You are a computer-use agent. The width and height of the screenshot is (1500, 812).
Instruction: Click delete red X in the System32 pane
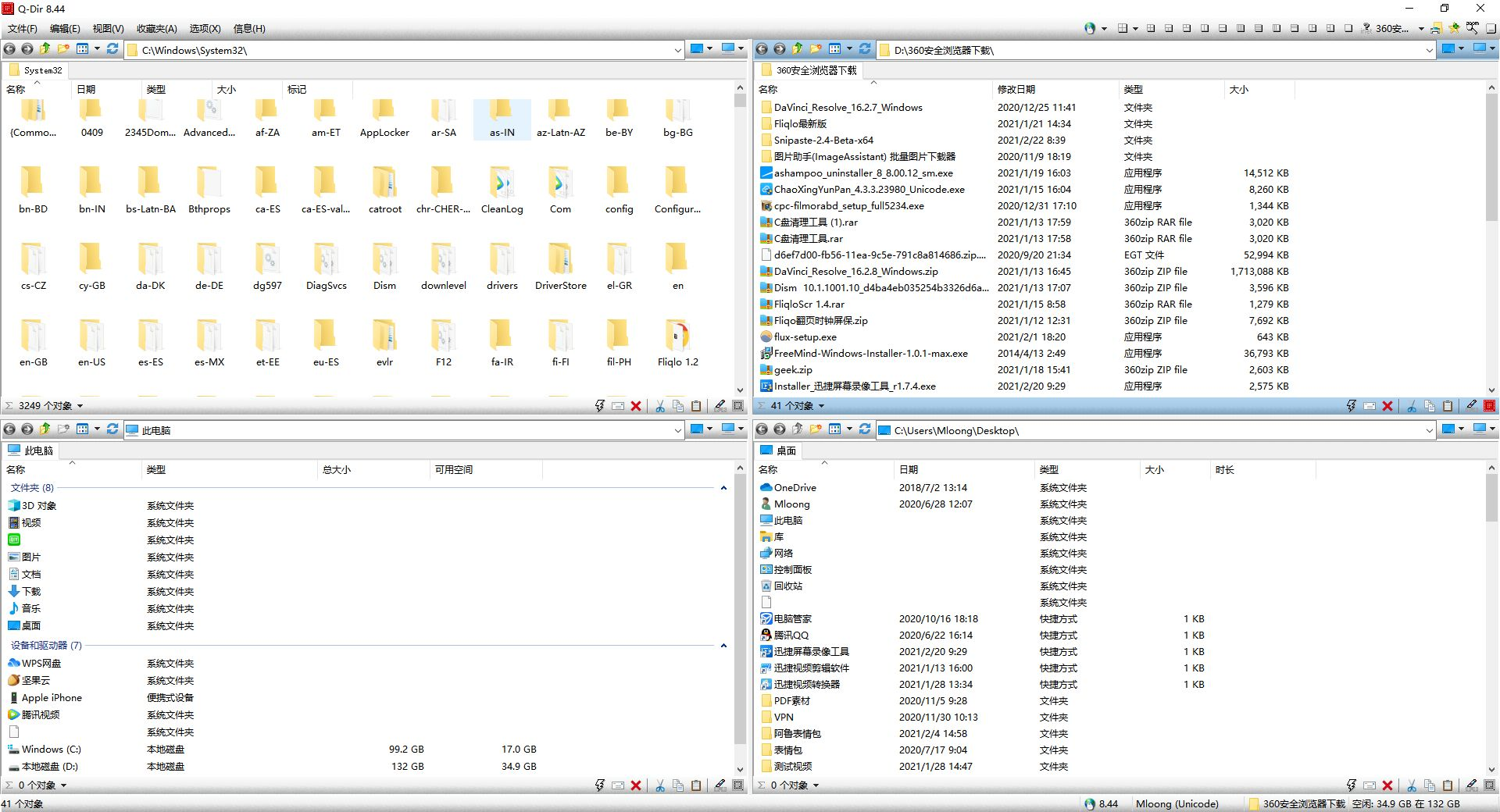636,406
